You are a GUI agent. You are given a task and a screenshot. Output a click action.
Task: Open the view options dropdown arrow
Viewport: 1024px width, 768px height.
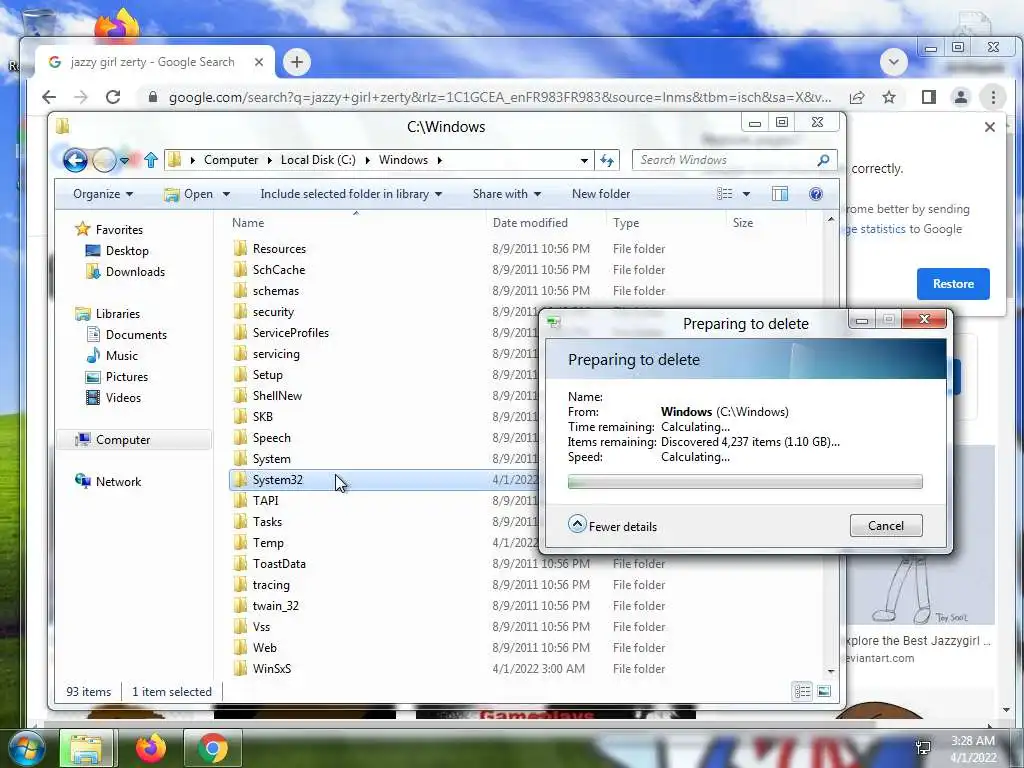pos(746,194)
